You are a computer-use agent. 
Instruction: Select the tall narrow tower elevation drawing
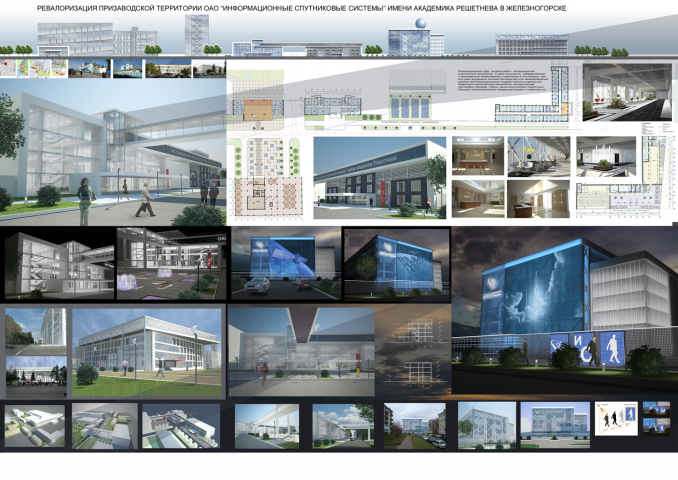click(197, 35)
